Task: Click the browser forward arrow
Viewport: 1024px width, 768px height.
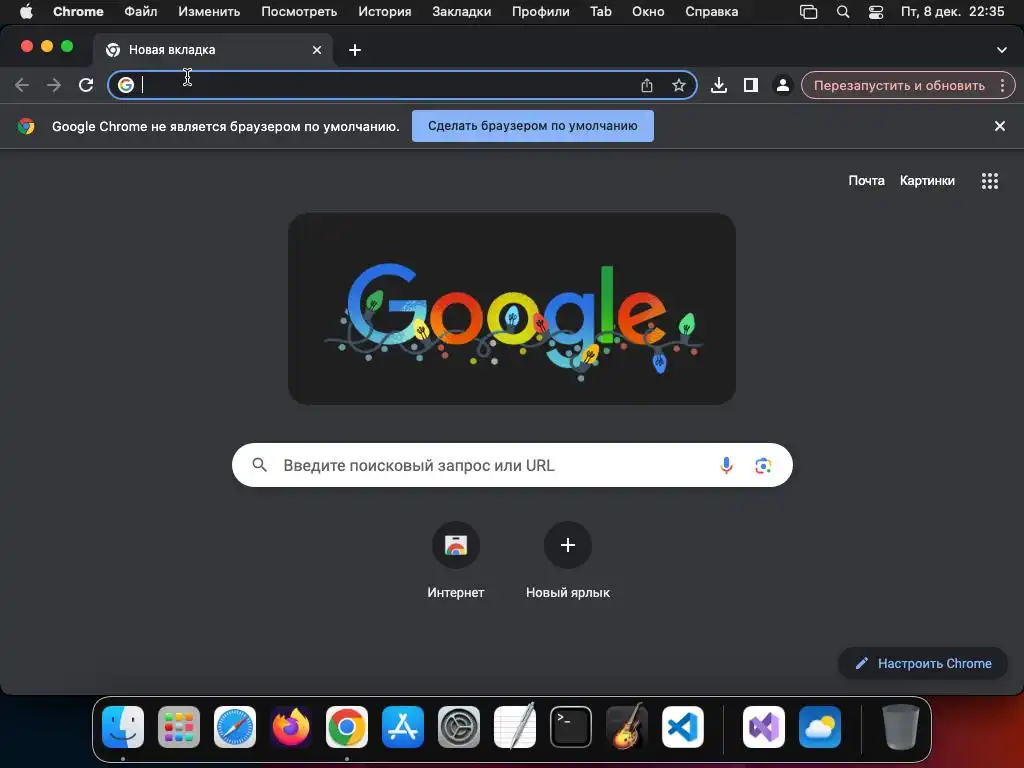Action: pos(54,85)
